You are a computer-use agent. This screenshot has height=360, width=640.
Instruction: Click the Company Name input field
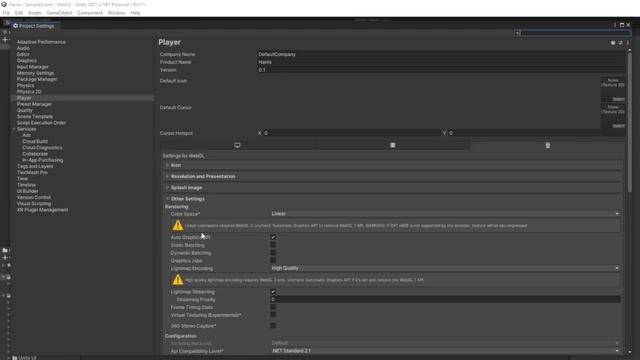pos(440,54)
